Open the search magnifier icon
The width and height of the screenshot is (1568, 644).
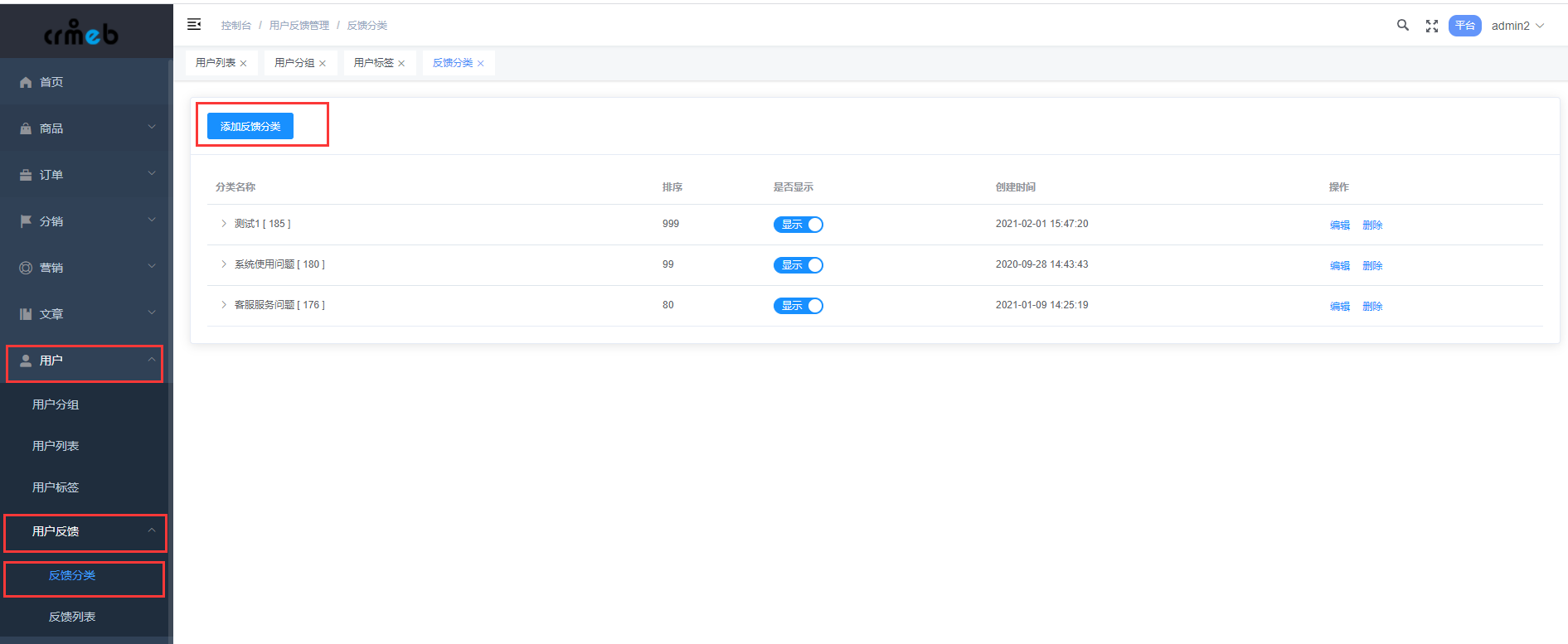(1403, 25)
